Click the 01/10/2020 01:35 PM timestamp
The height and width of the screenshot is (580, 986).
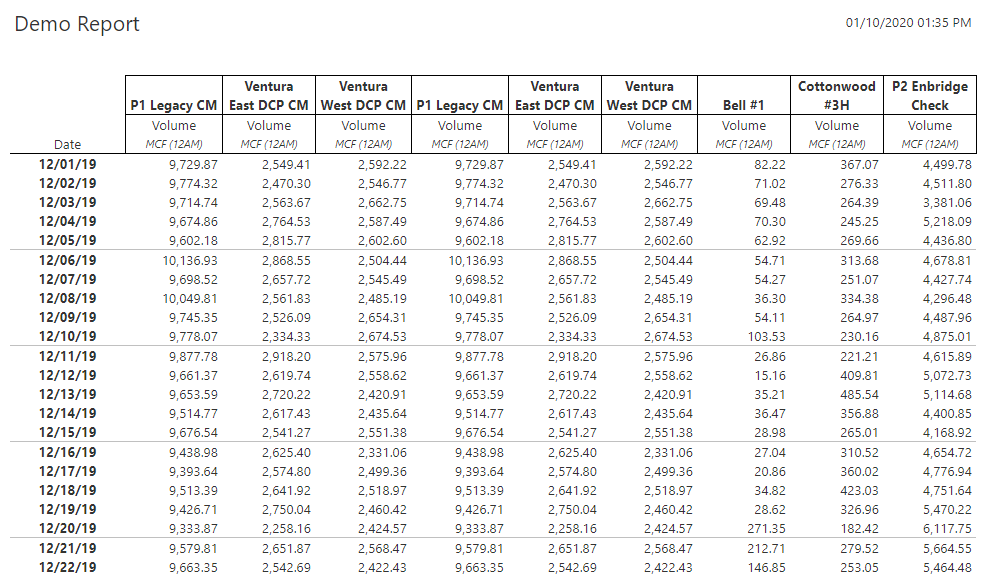click(x=908, y=23)
